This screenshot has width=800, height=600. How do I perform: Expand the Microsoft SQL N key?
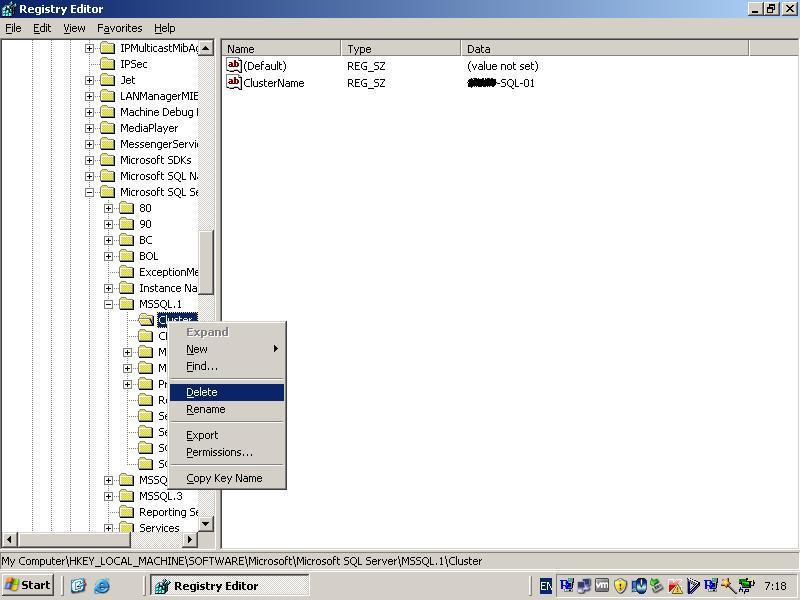89,176
